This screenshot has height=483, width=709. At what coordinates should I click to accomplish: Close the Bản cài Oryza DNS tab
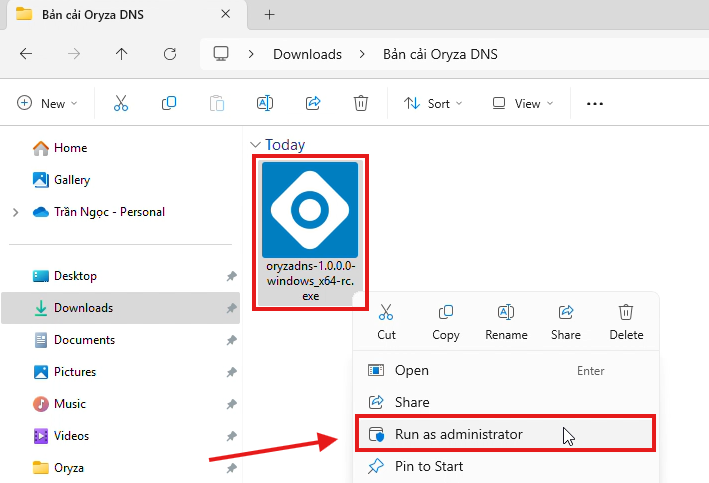[225, 14]
